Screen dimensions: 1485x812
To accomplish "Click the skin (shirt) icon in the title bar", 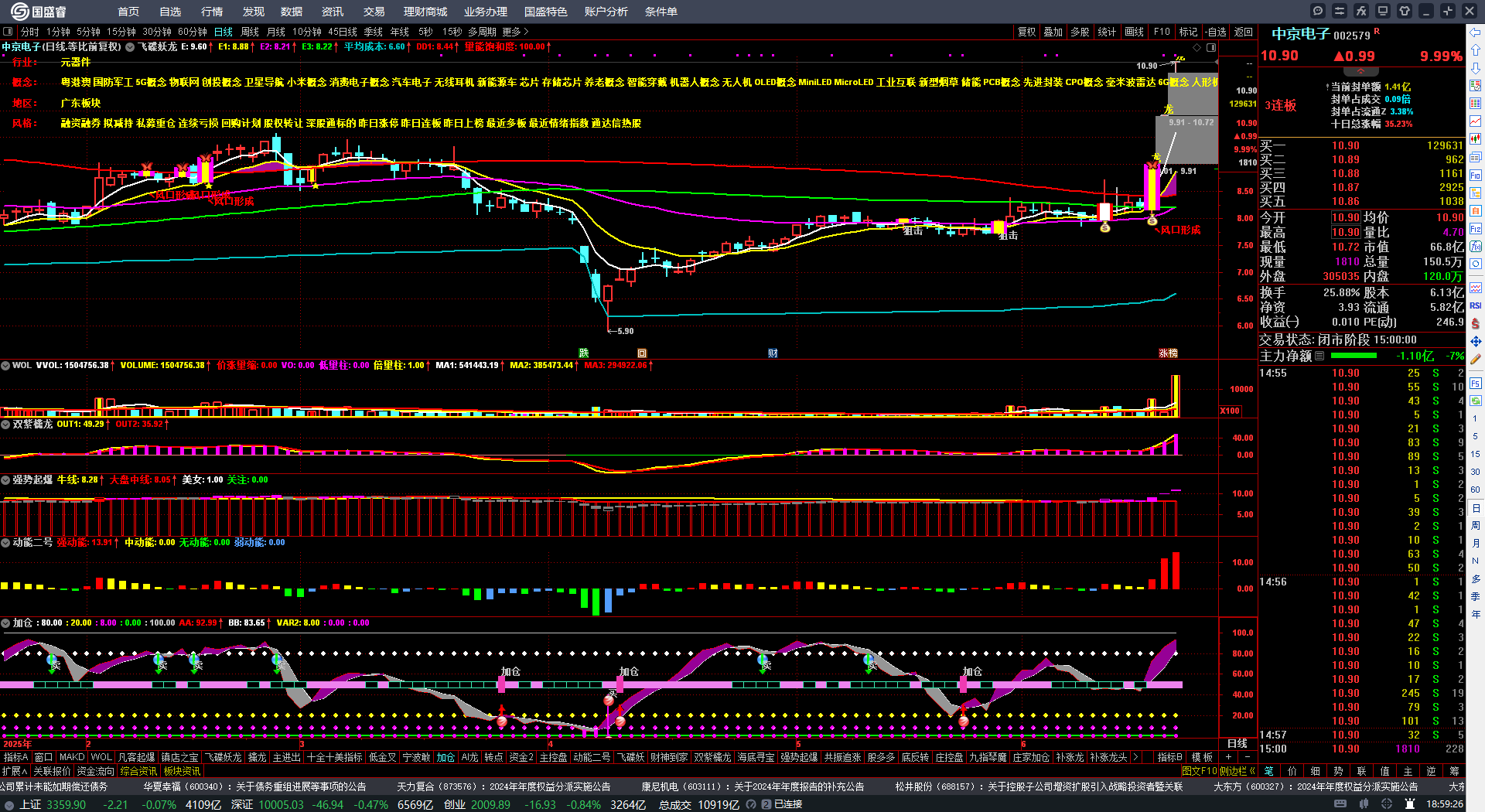I will pyautogui.click(x=1405, y=11).
